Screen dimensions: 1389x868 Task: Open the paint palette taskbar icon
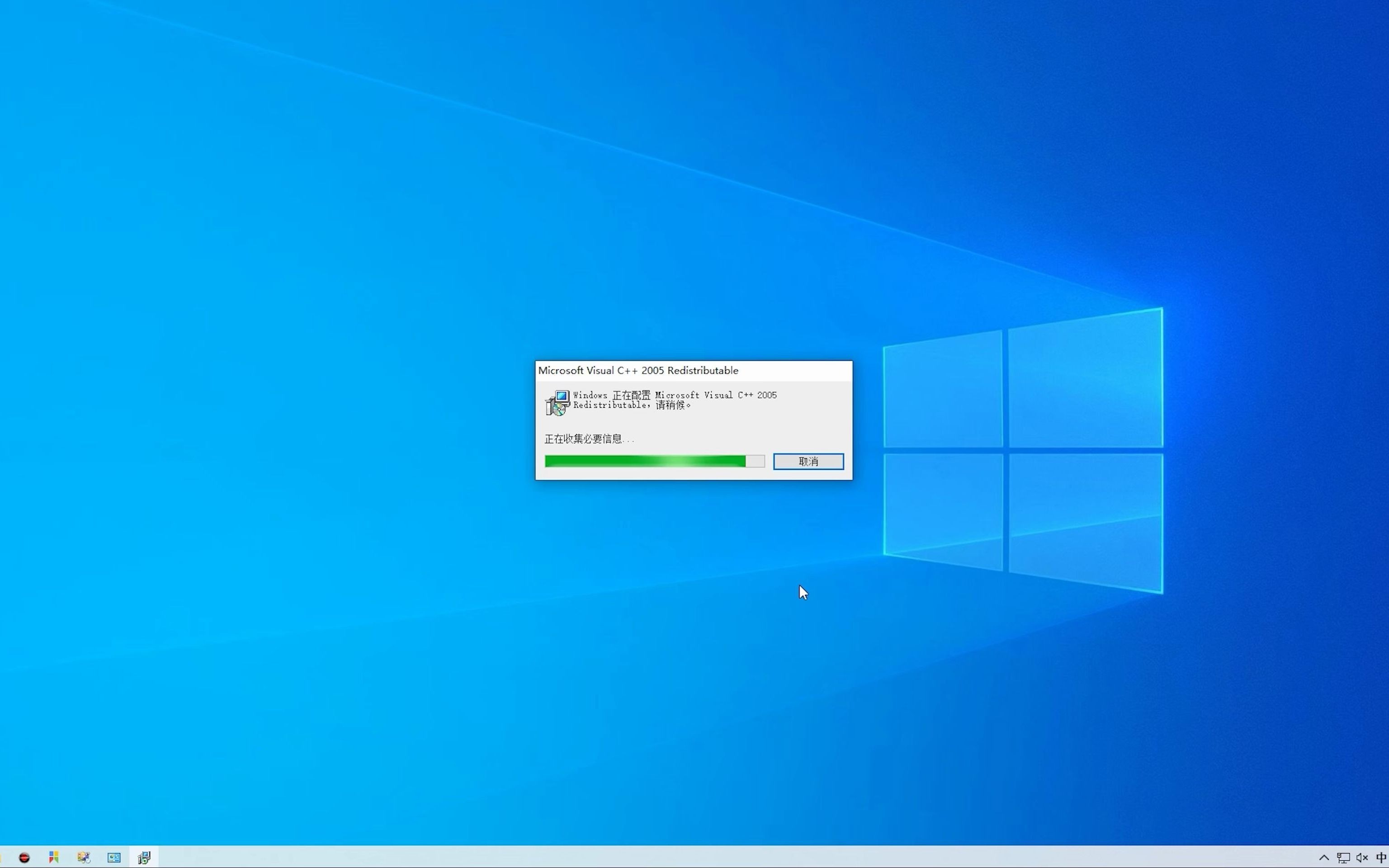tap(84, 858)
